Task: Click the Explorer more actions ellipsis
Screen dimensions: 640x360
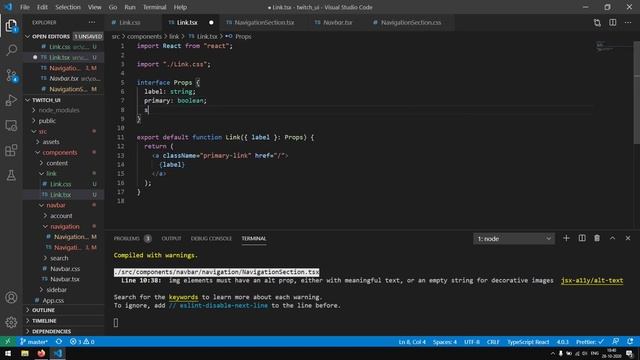Action: (92, 22)
